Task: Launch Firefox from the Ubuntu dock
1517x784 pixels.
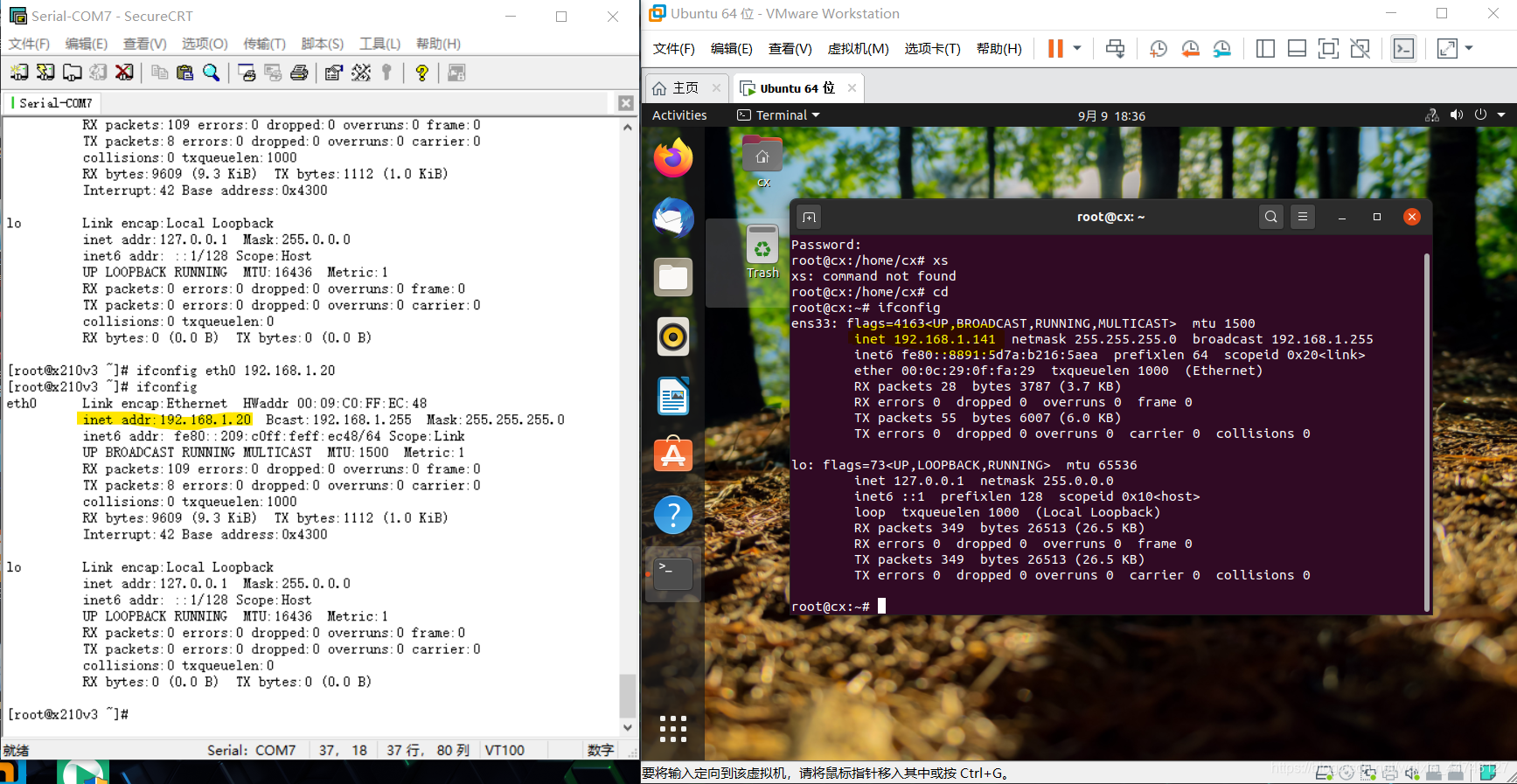Action: [x=673, y=158]
